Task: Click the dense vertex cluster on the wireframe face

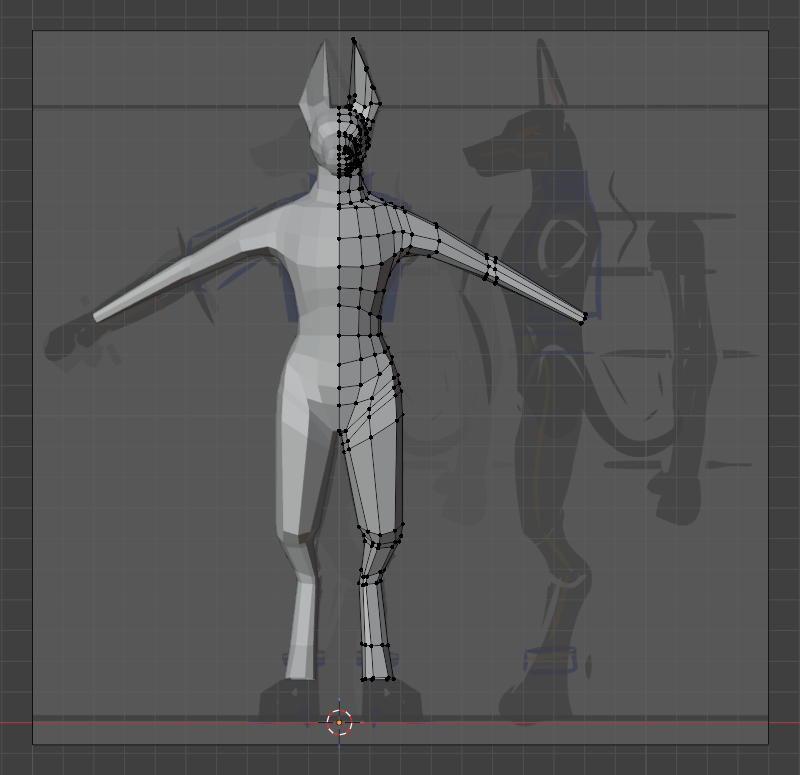Action: 348,150
